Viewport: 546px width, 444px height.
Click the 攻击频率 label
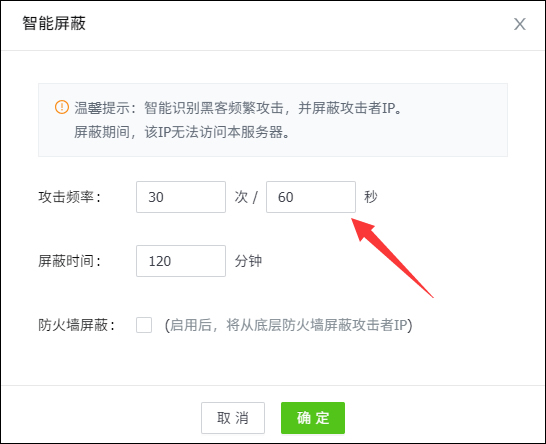(70, 197)
